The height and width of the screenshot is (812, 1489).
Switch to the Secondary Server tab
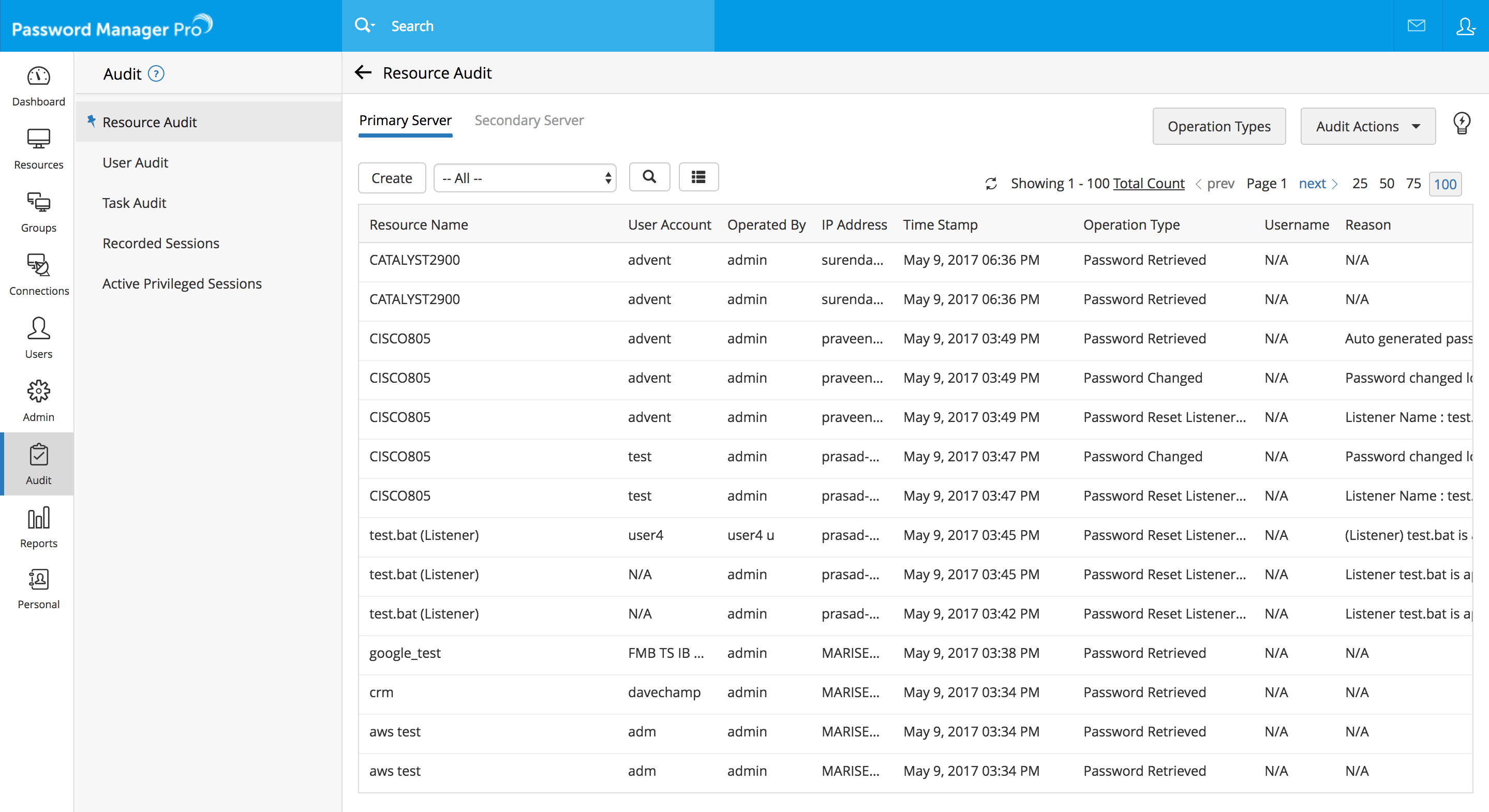tap(529, 120)
